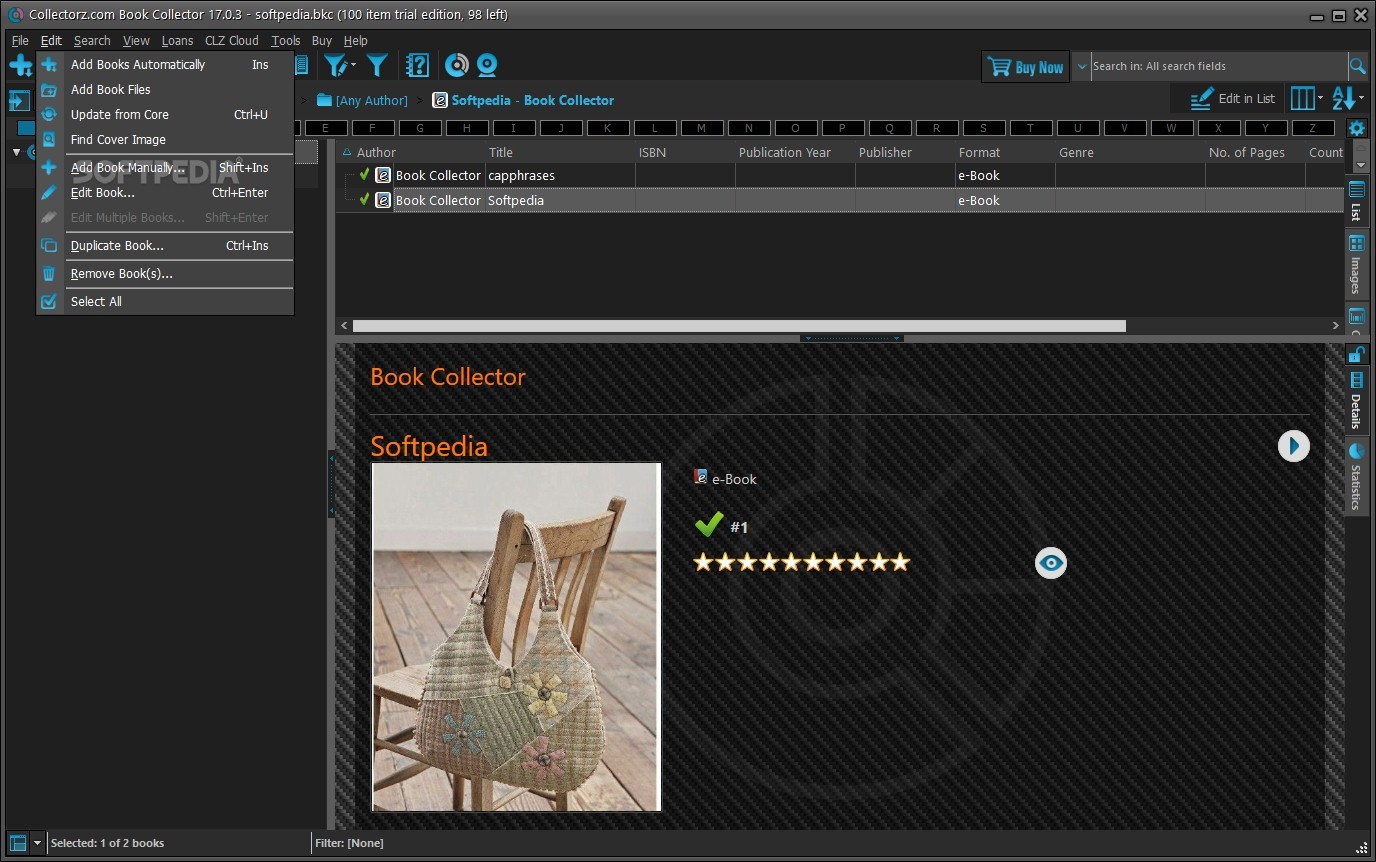Viewport: 1376px width, 862px height.
Task: Toggle the lock icon on the right sidebar
Action: click(1356, 354)
